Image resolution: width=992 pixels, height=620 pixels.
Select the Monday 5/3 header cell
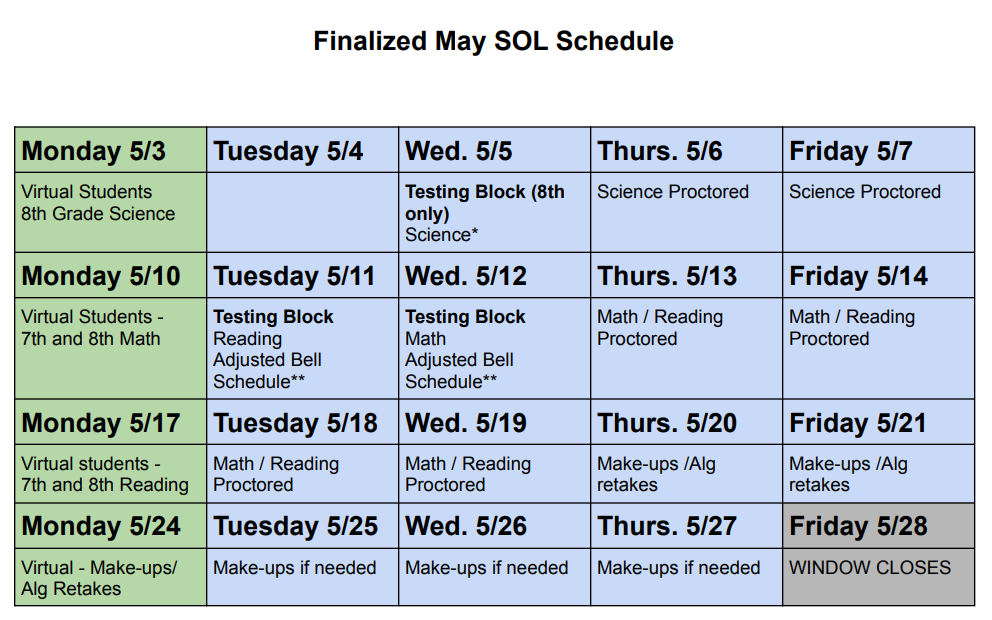click(110, 151)
